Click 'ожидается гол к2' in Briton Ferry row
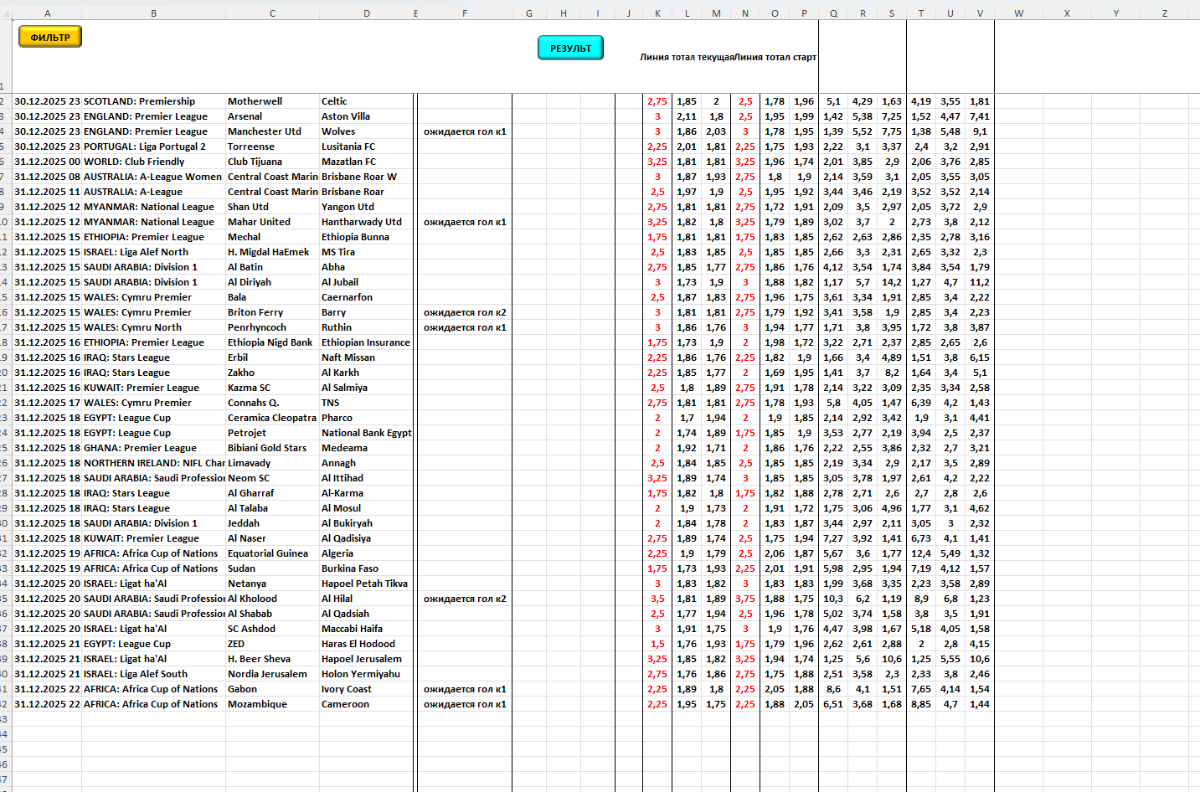This screenshot has width=1200, height=792. (x=464, y=313)
